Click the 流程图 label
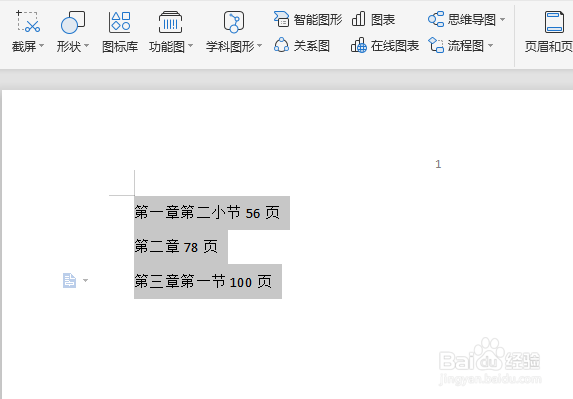 click(466, 46)
